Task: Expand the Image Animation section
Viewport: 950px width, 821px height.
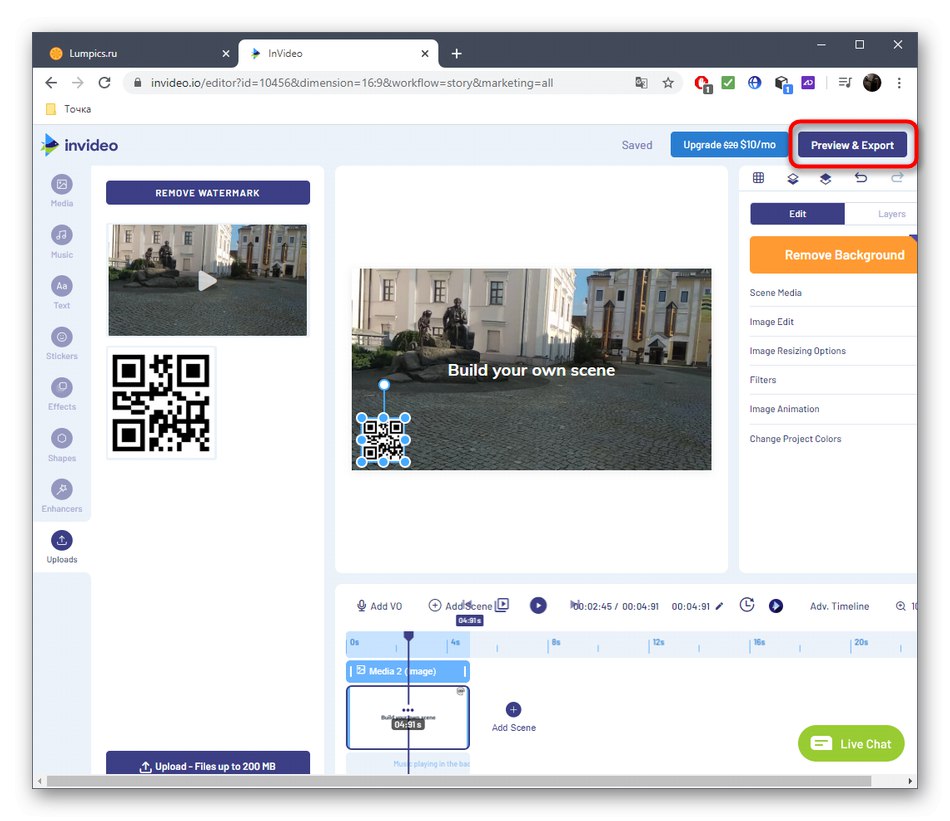Action: [x=832, y=409]
